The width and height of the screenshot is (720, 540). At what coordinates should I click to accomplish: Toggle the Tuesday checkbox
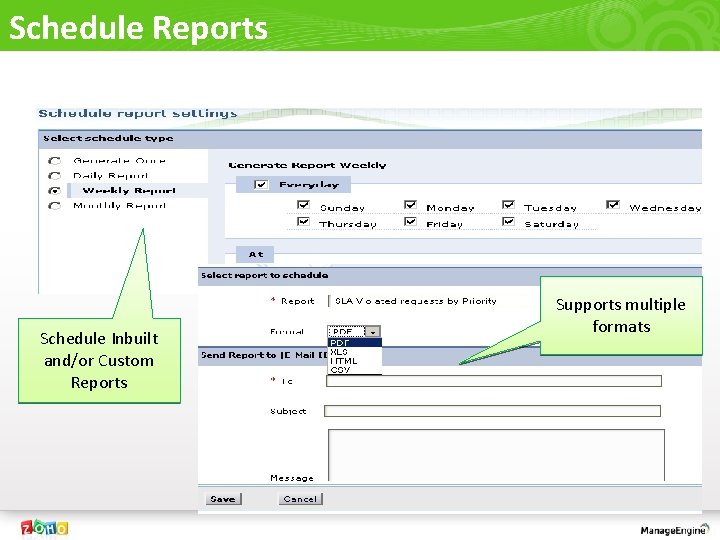508,205
